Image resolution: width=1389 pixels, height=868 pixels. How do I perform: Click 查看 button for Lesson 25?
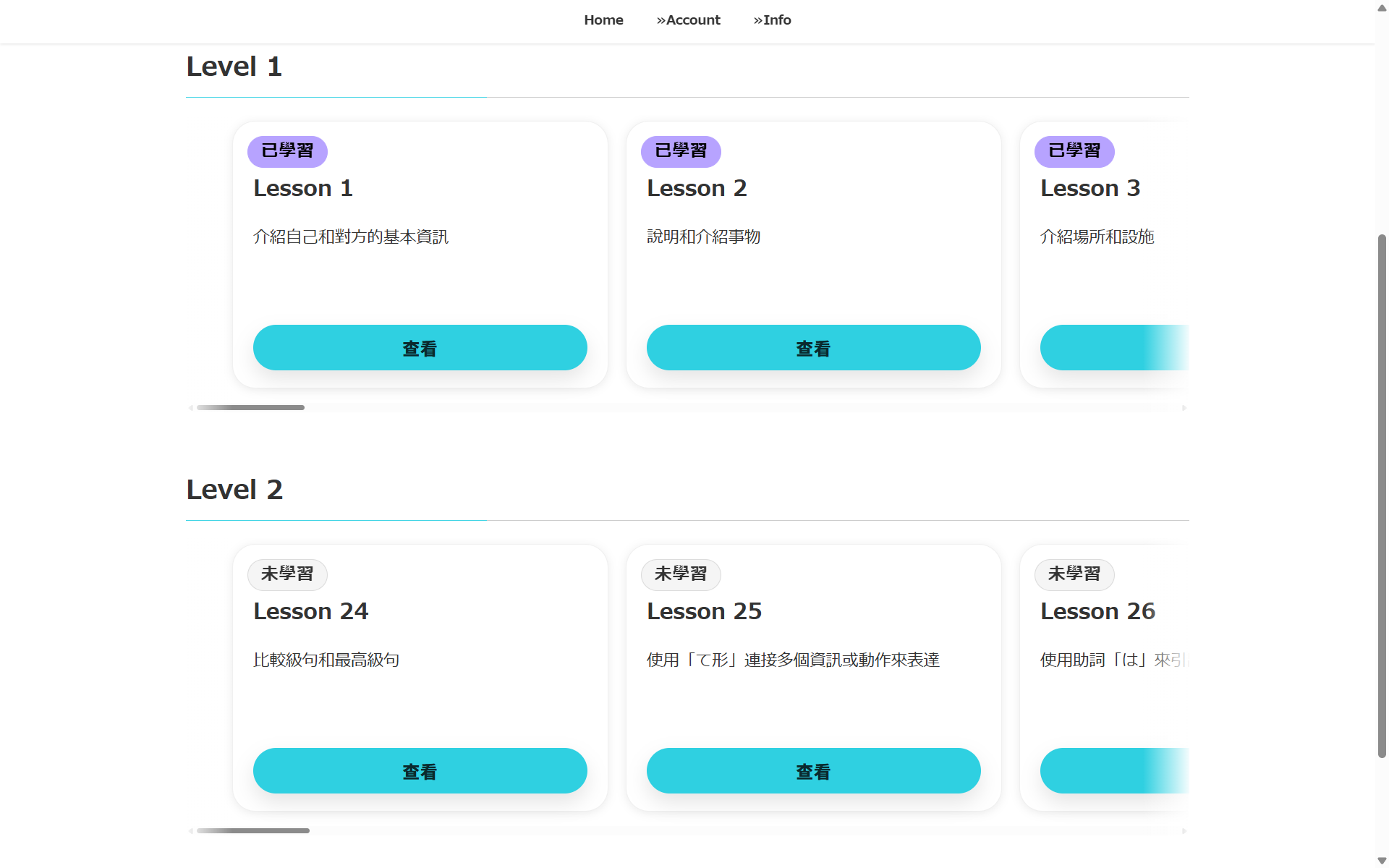[813, 771]
